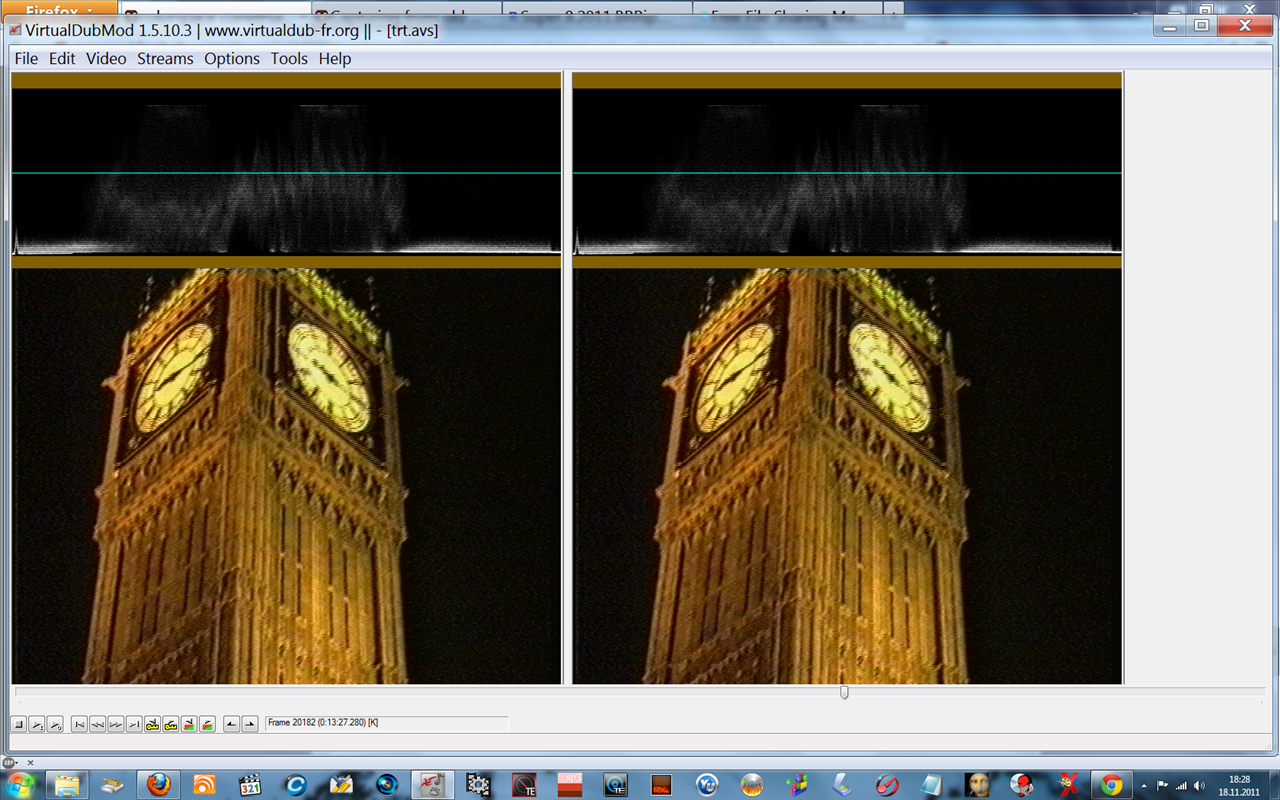
Task: Switch to Firefox in the taskbar
Action: tap(158, 785)
